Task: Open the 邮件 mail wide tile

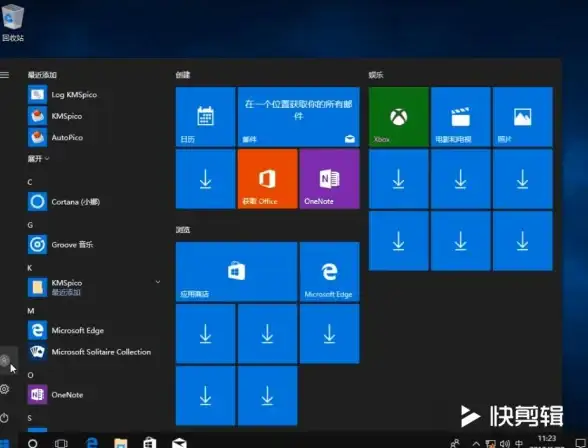Action: (298, 117)
